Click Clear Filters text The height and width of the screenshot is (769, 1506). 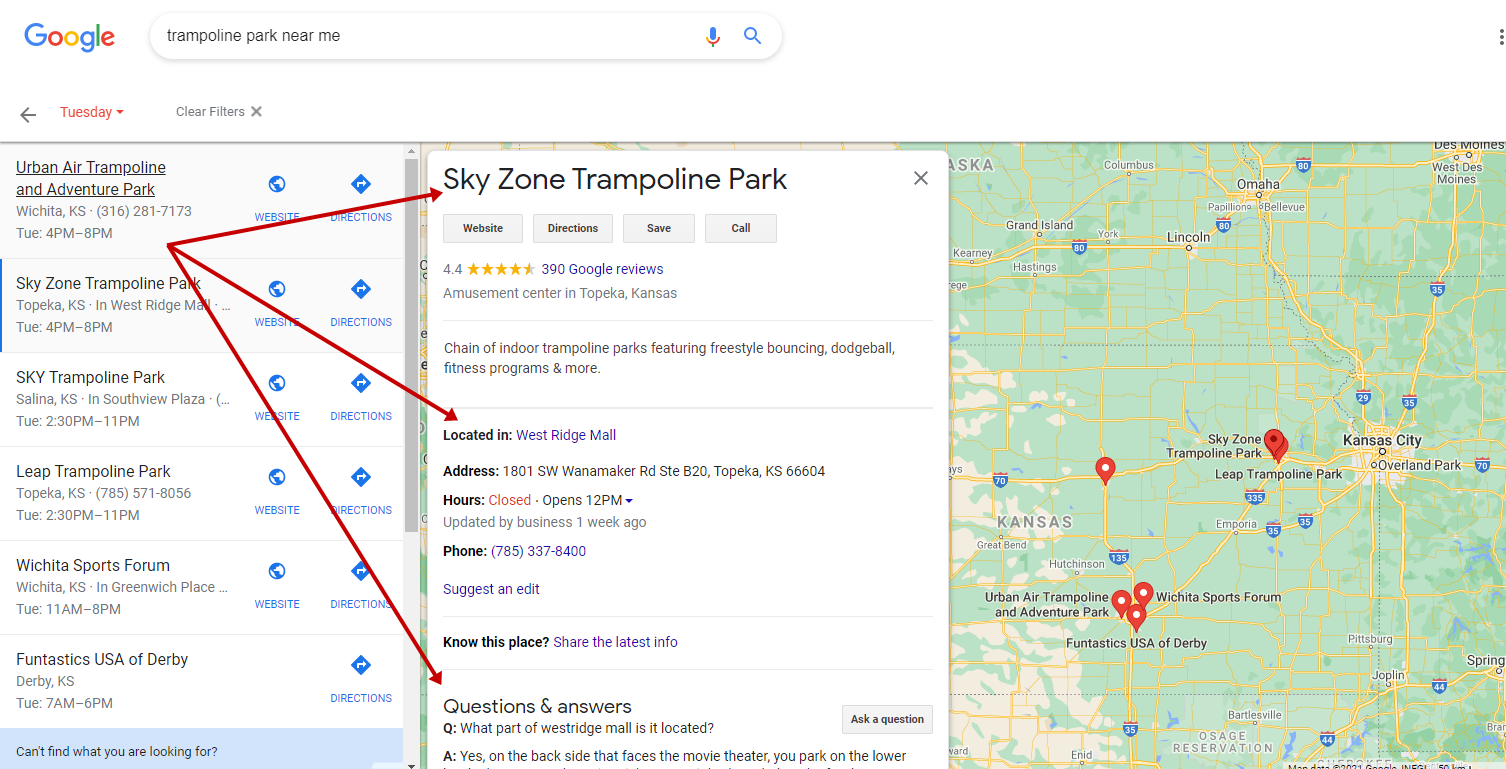coord(210,112)
